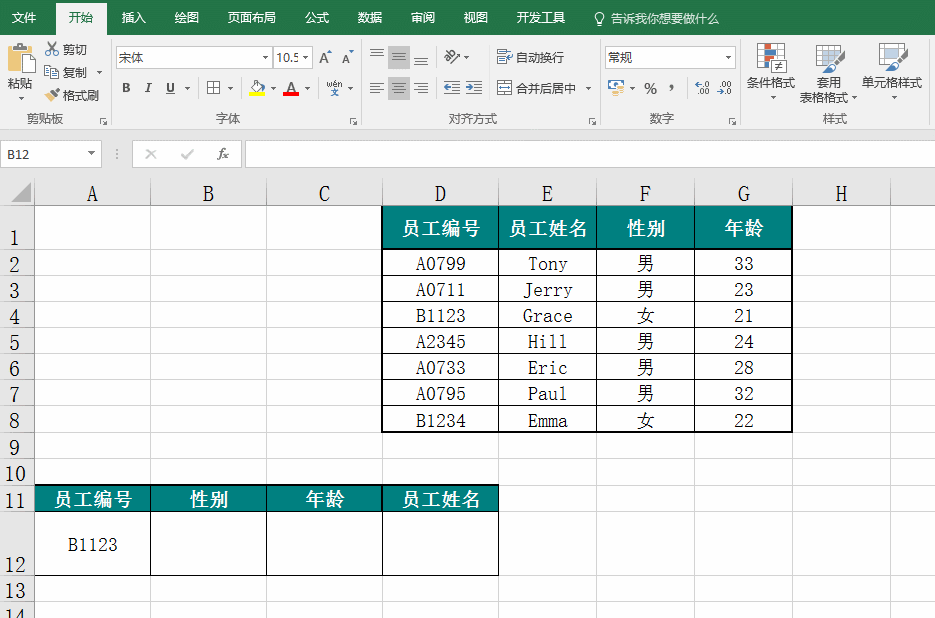
Task: Toggle middle vertical alignment
Action: (399, 57)
